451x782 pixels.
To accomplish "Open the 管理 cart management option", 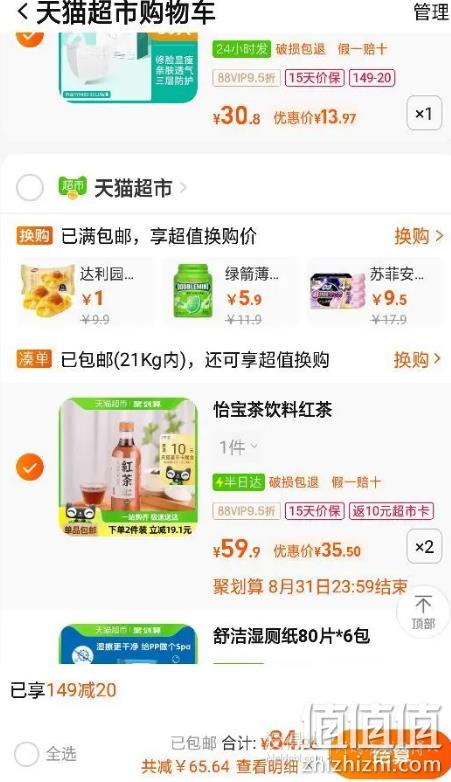I will click(x=431, y=12).
